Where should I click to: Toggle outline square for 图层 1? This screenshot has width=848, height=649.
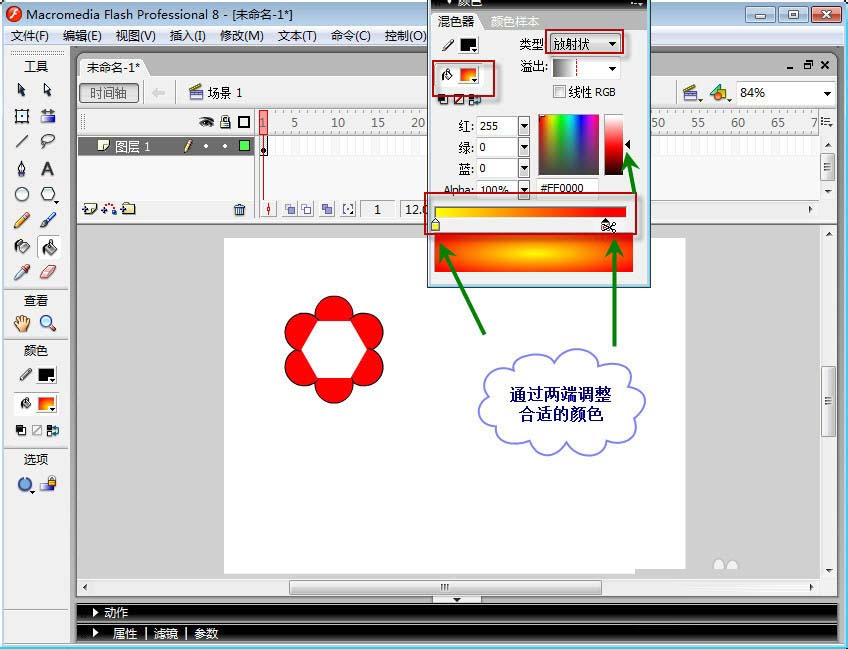(x=244, y=145)
